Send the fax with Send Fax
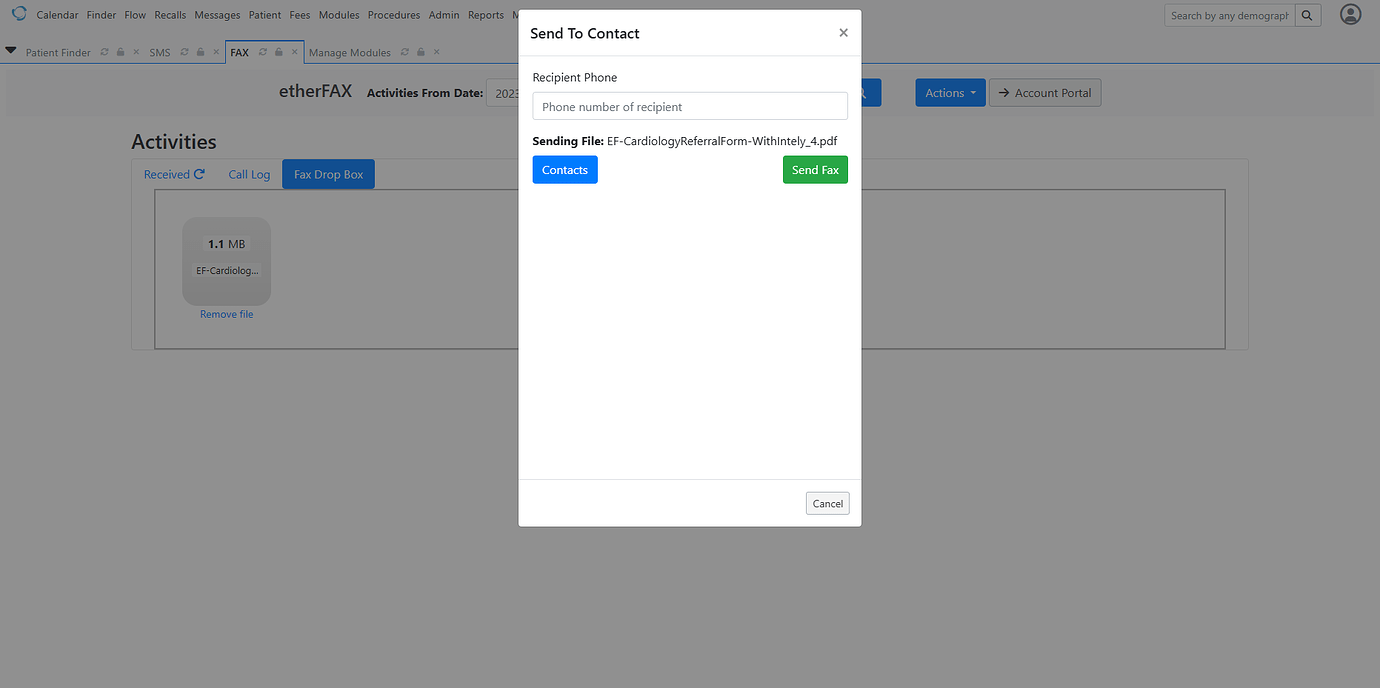Image resolution: width=1380 pixels, height=688 pixels. point(815,169)
